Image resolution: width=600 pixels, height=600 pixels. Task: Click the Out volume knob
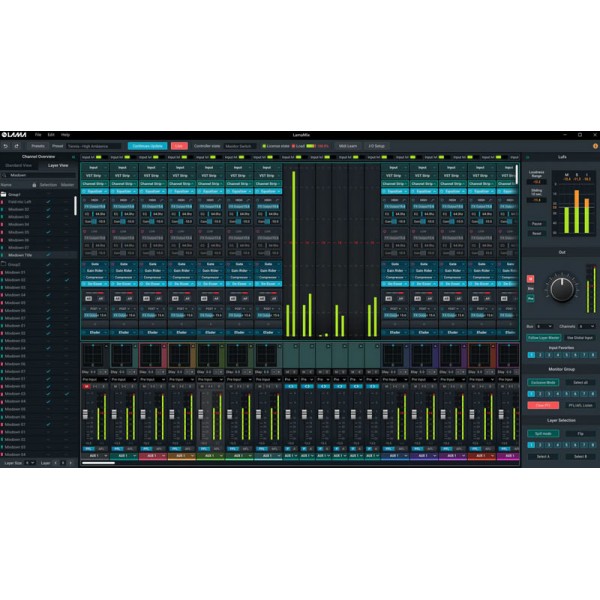562,289
